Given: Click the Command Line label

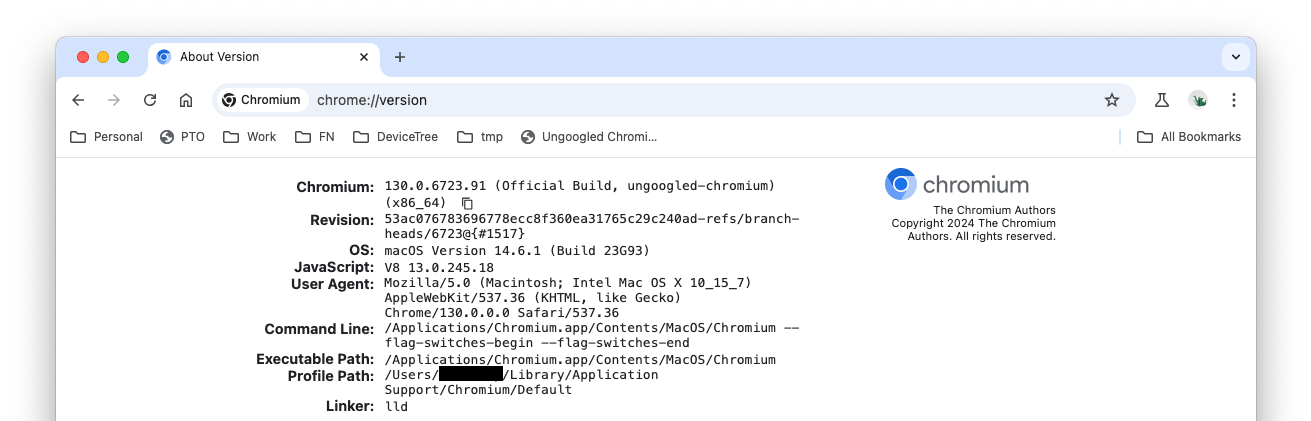Looking at the screenshot, I should tap(319, 329).
